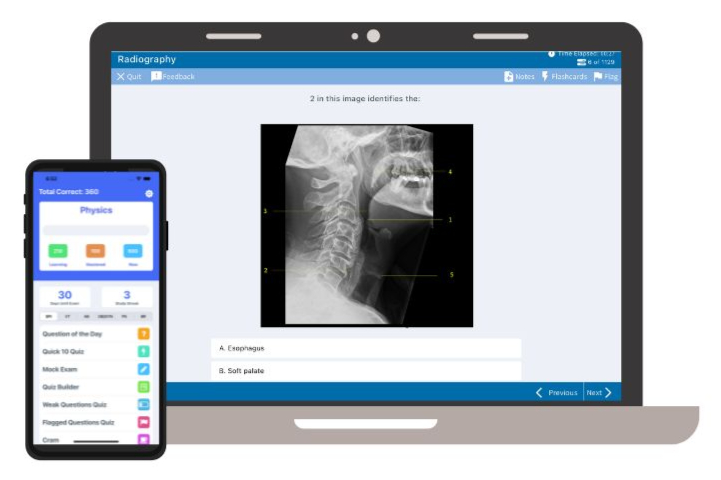Flag this question

point(606,76)
